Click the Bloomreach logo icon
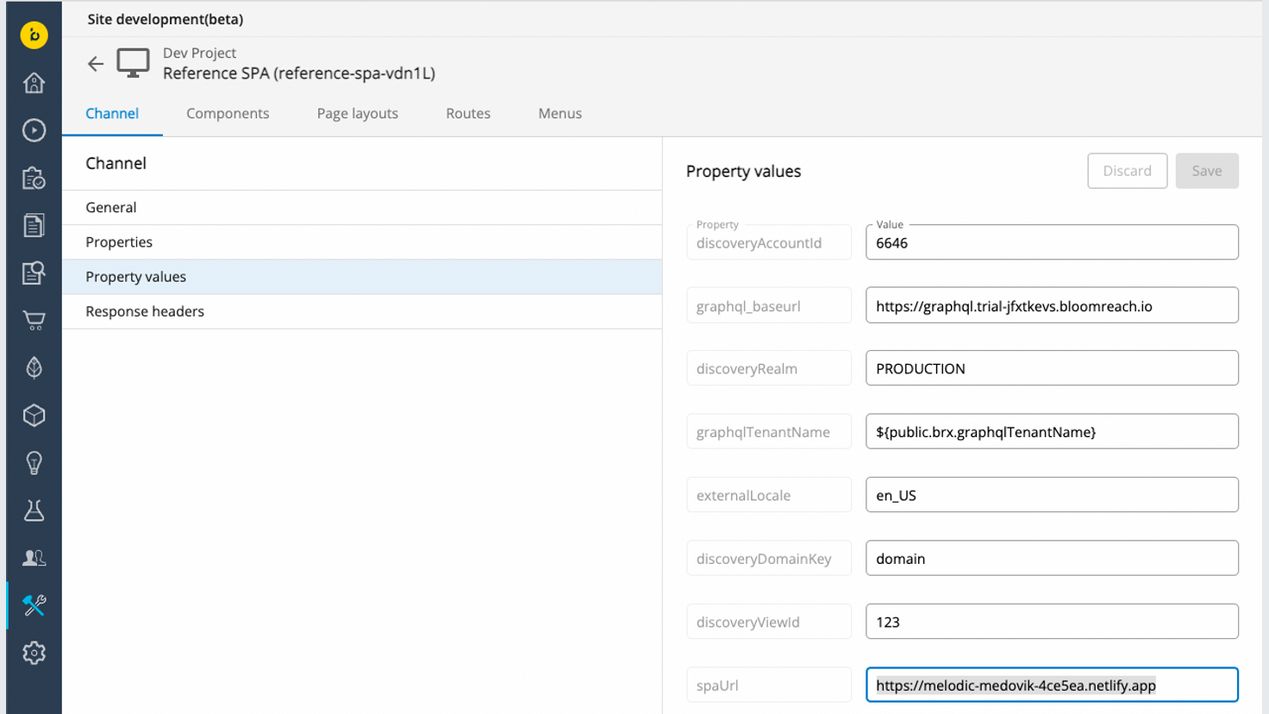The height and width of the screenshot is (714, 1269). point(34,35)
